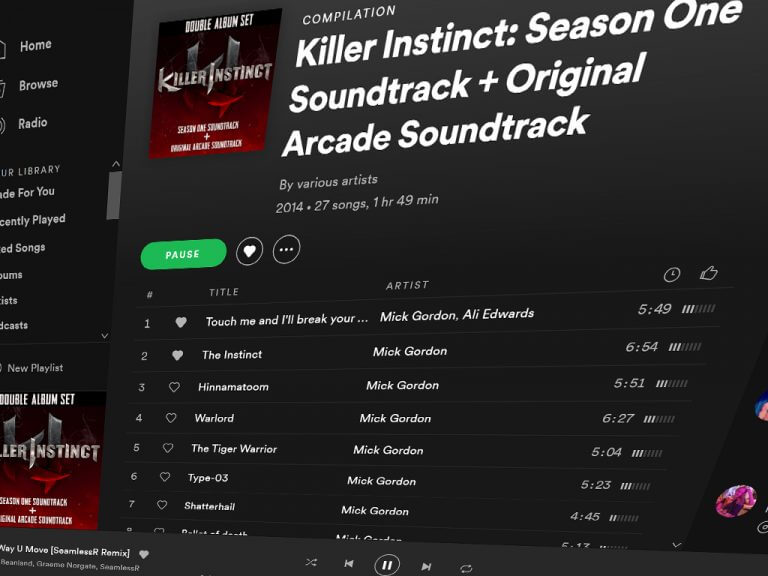
Task: Open Liked Songs library section
Action: 23,248
